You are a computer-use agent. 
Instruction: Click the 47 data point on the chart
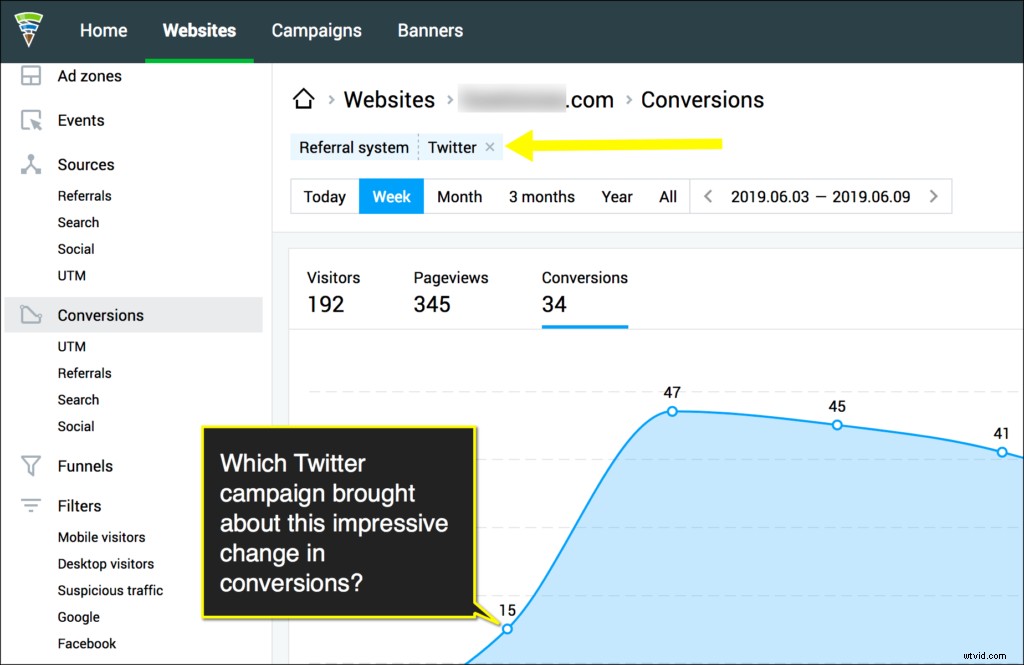(x=671, y=410)
